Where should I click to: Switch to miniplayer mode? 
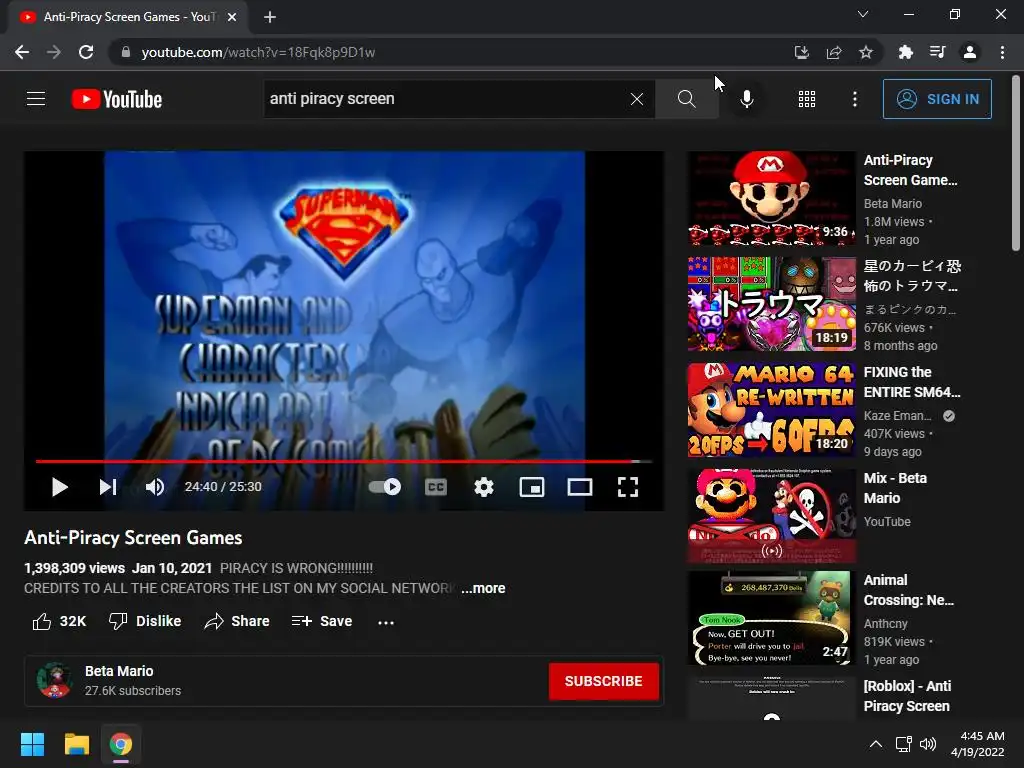532,487
